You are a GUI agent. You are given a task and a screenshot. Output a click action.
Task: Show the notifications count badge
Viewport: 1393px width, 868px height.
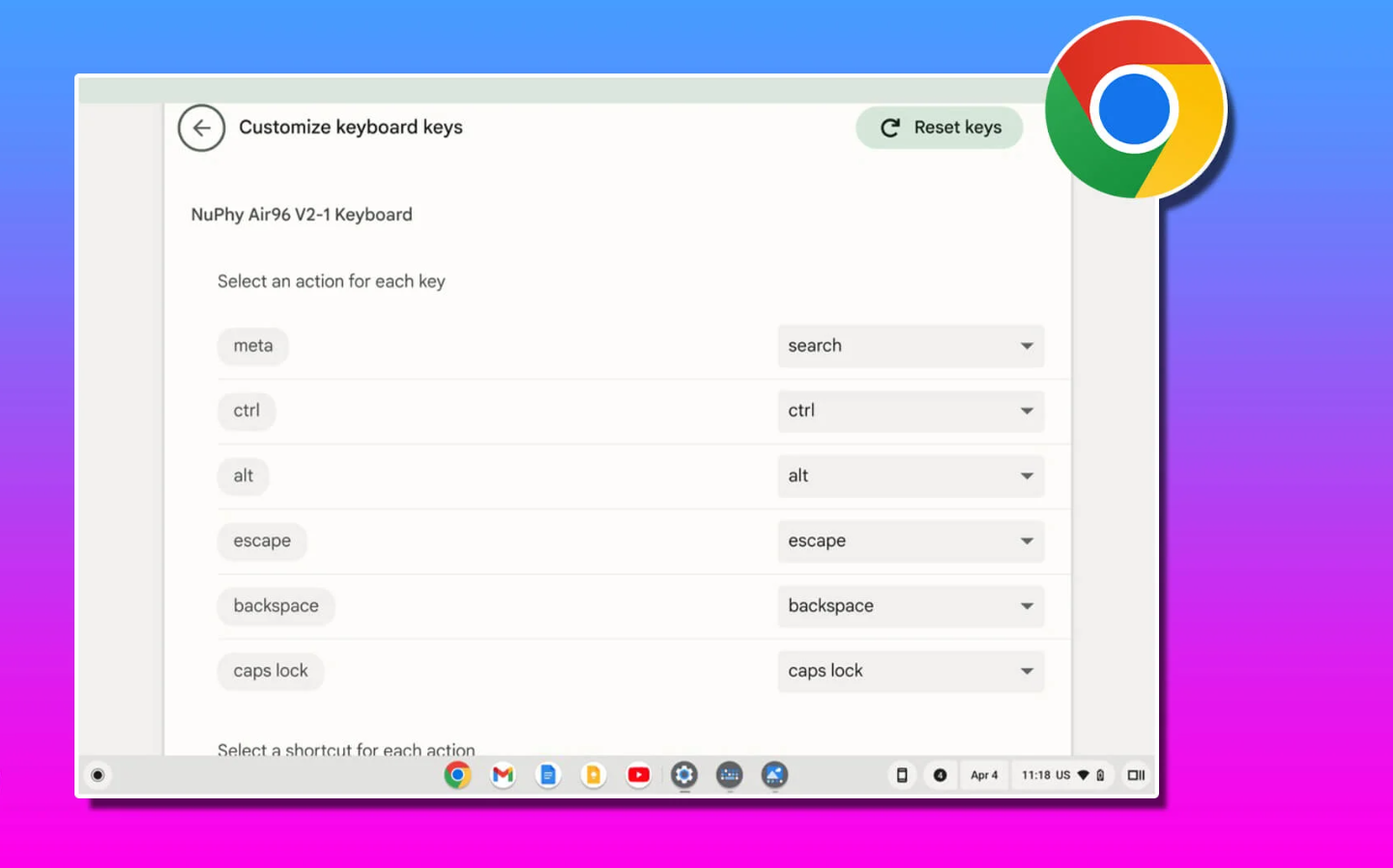(x=940, y=775)
